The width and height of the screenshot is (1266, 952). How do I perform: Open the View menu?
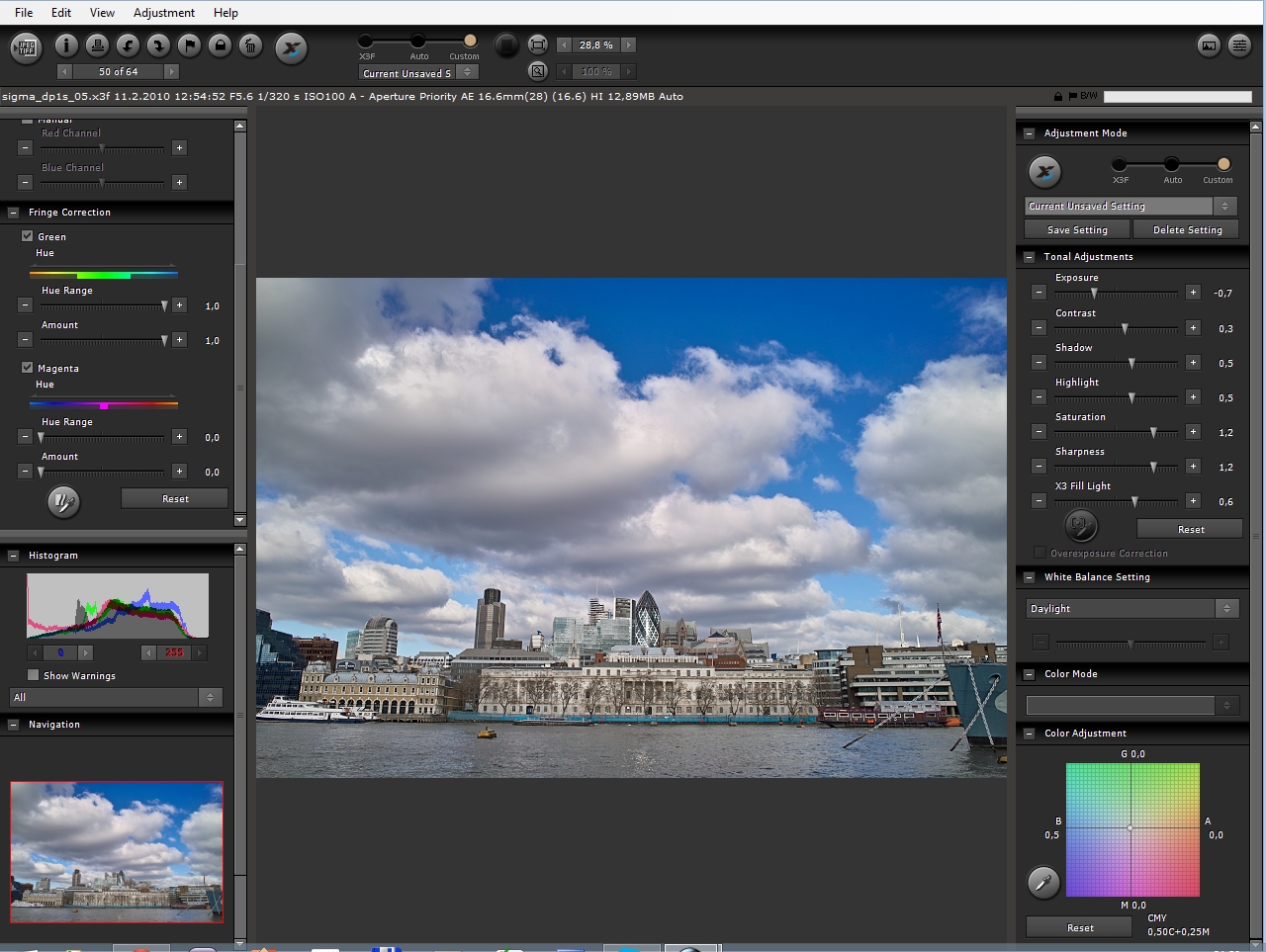pos(102,13)
